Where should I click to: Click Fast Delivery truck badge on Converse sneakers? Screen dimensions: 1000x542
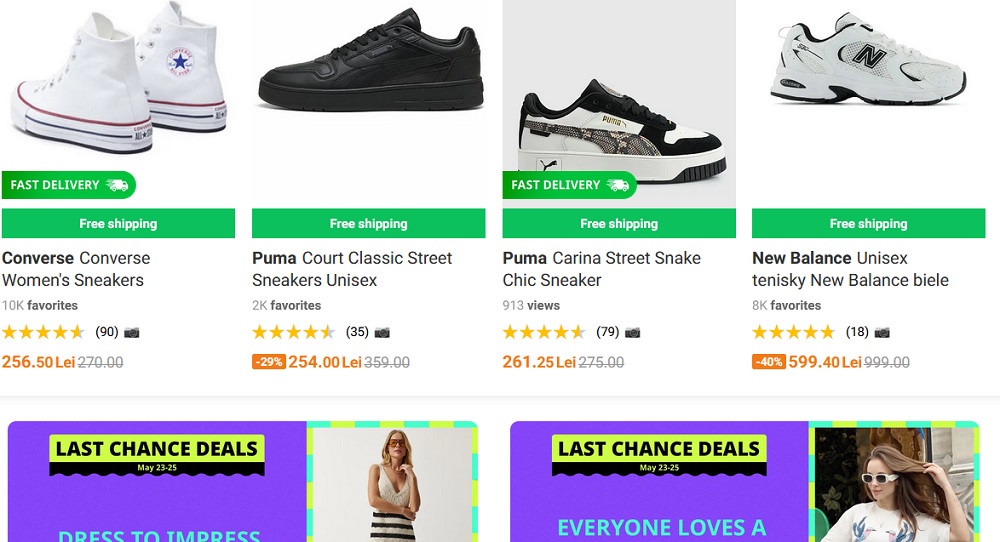pos(69,185)
